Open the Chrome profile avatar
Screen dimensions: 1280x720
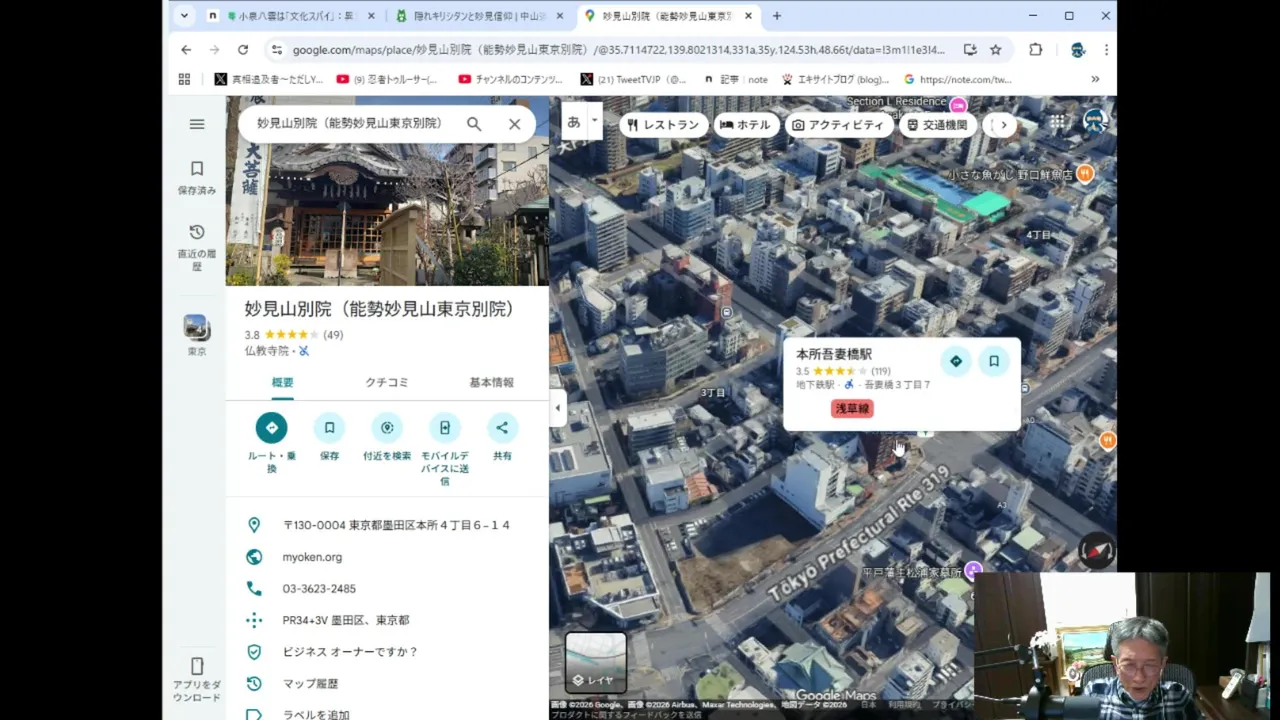pyautogui.click(x=1078, y=49)
